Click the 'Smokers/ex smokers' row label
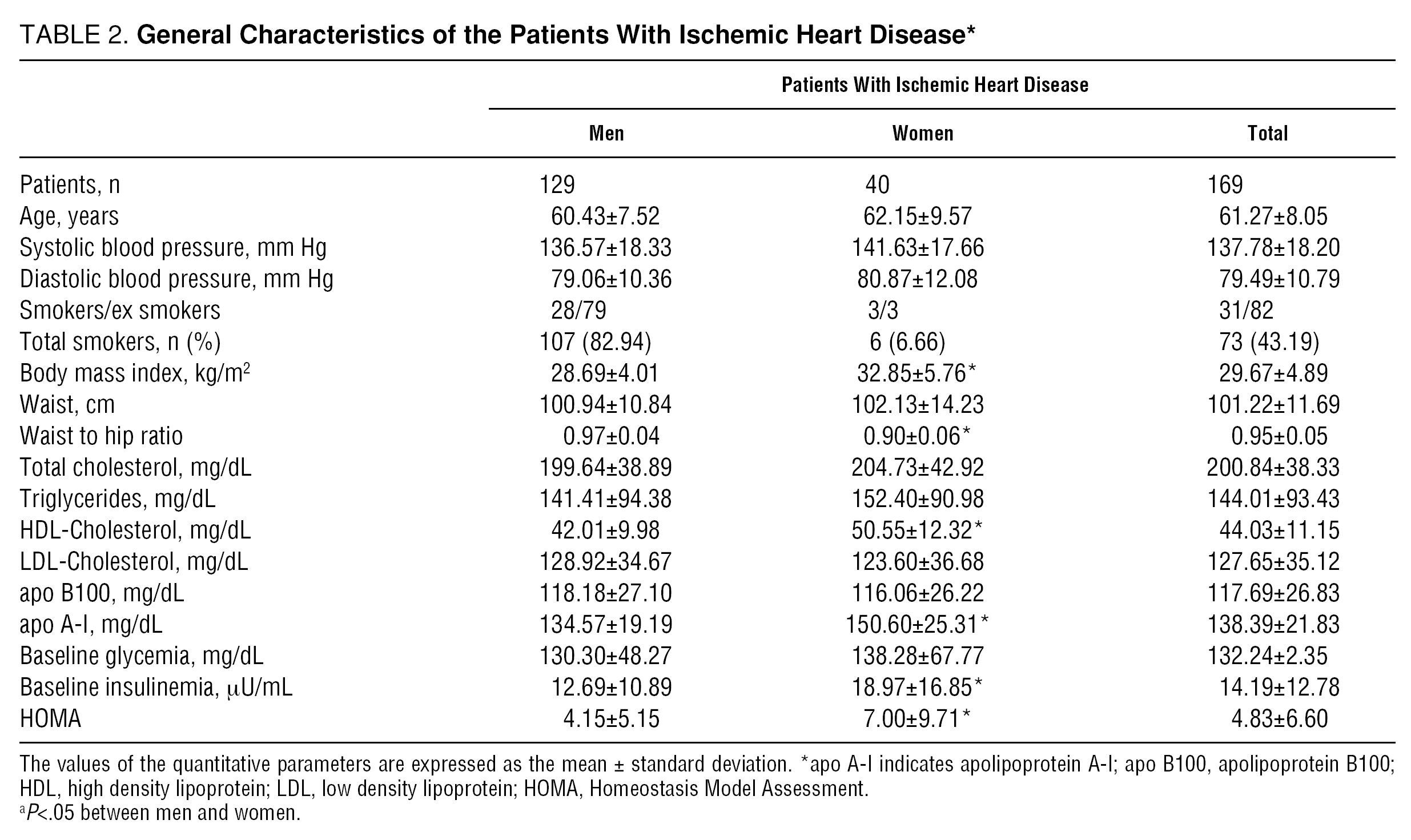1411x840 pixels. click(120, 311)
